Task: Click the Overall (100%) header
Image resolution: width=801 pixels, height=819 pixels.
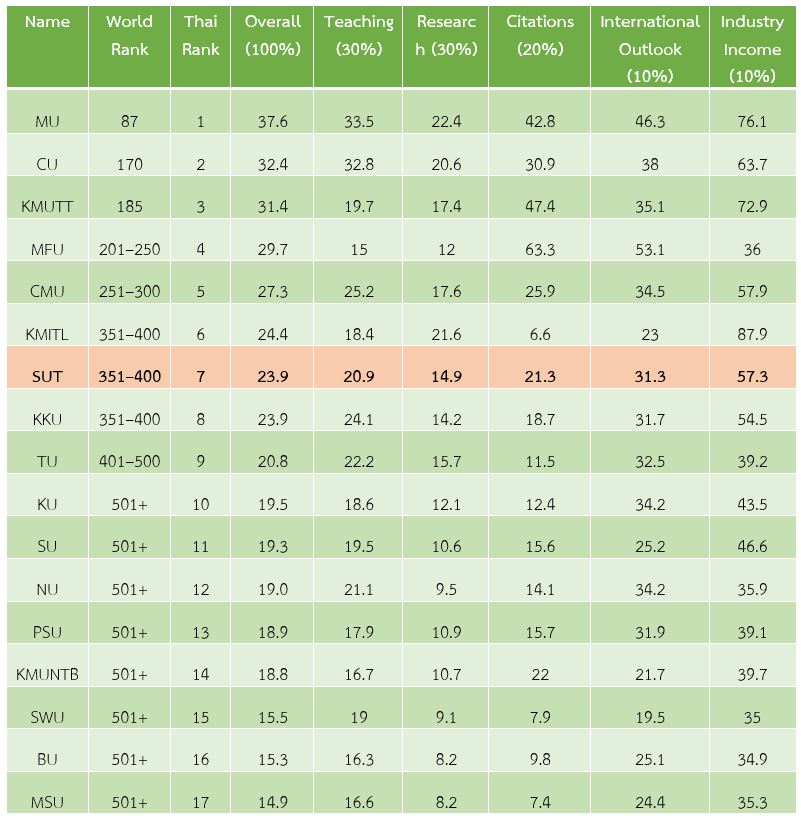Action: click(272, 46)
